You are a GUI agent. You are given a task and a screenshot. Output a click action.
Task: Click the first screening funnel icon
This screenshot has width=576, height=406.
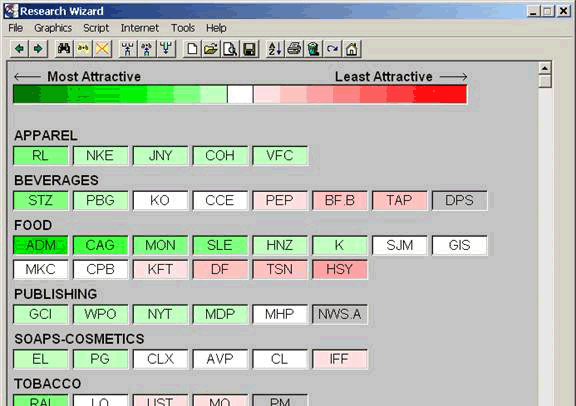(128, 49)
